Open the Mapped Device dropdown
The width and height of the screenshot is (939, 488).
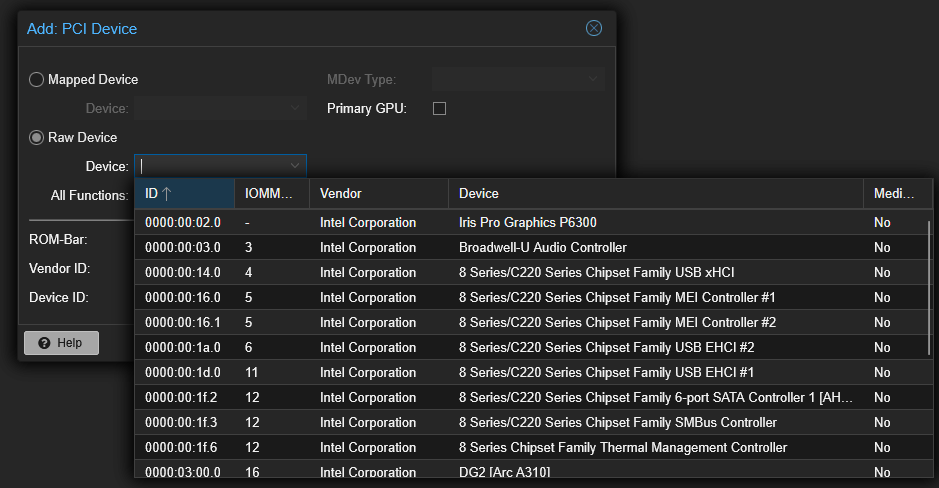(x=220, y=108)
